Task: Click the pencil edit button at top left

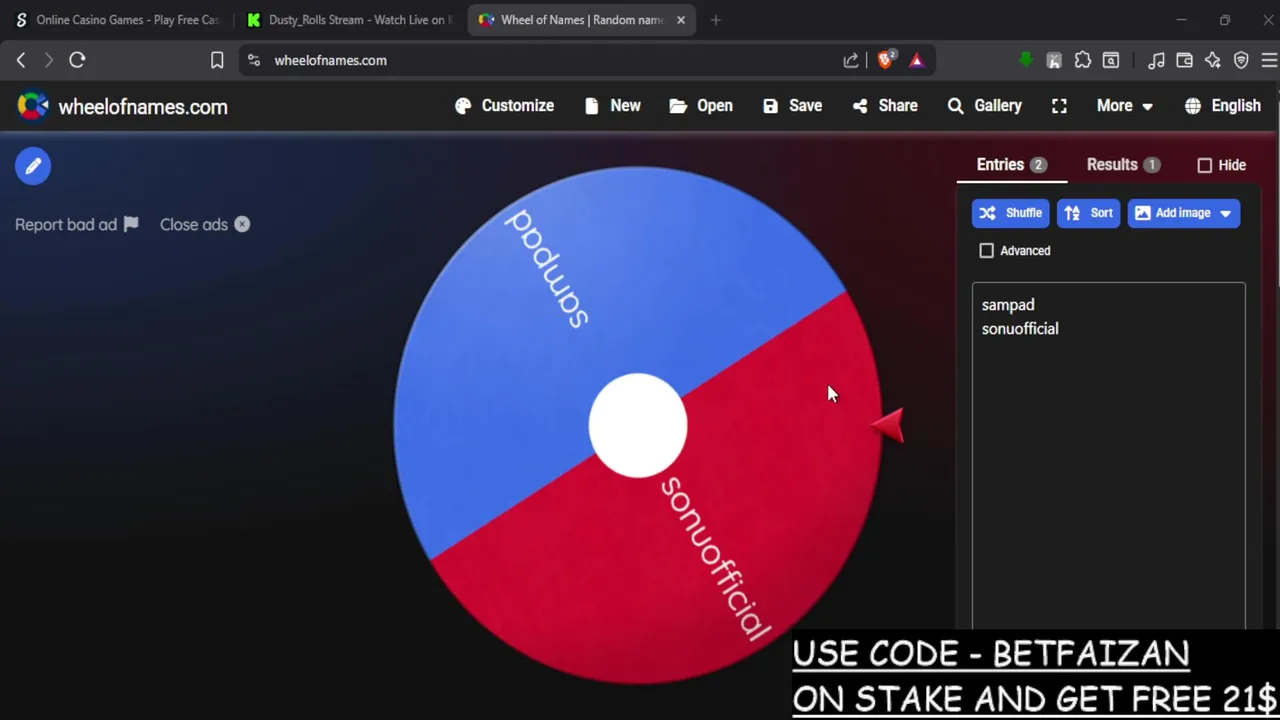Action: (x=33, y=166)
